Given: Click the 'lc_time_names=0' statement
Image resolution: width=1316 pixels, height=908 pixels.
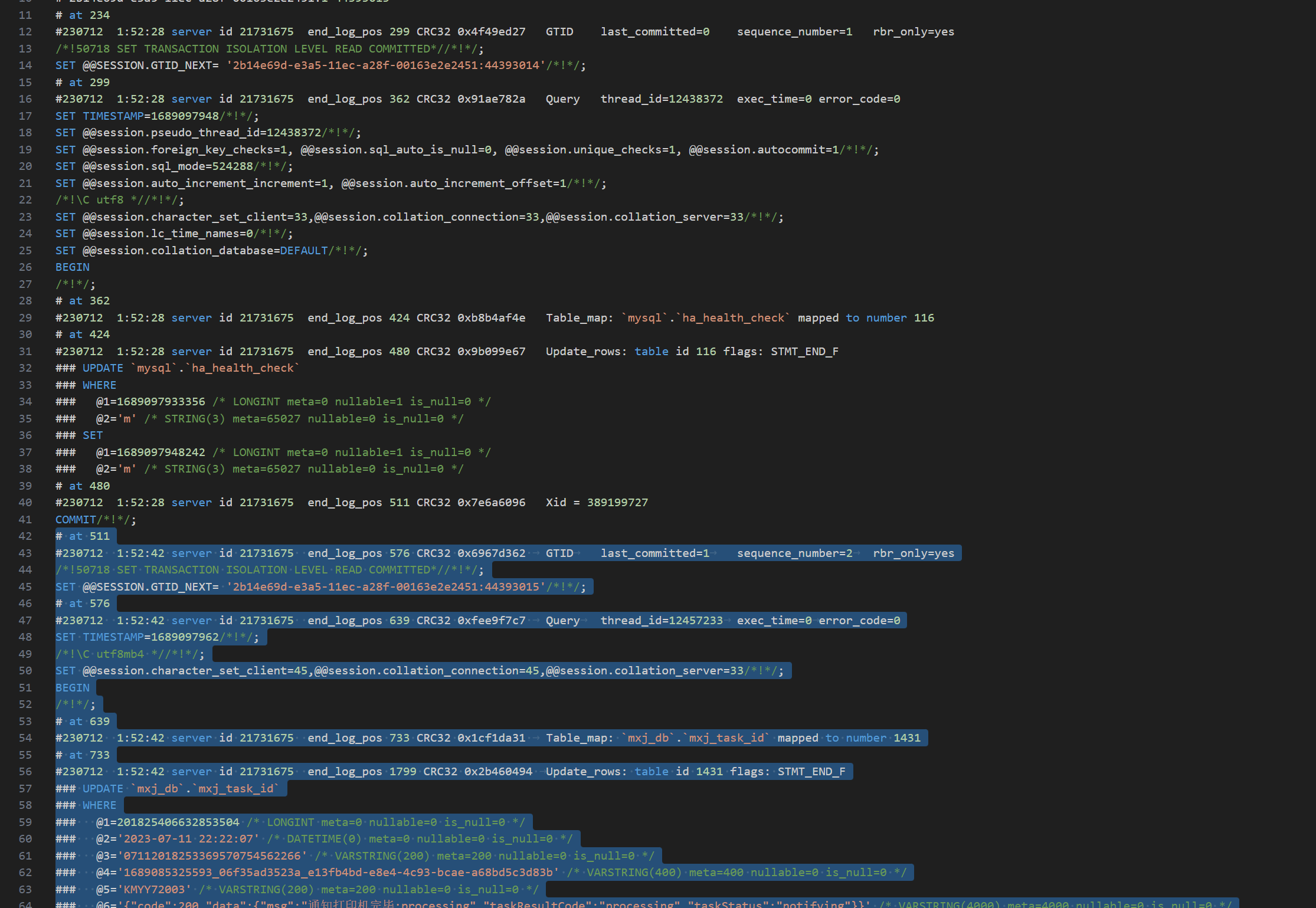Looking at the screenshot, I should click(174, 234).
